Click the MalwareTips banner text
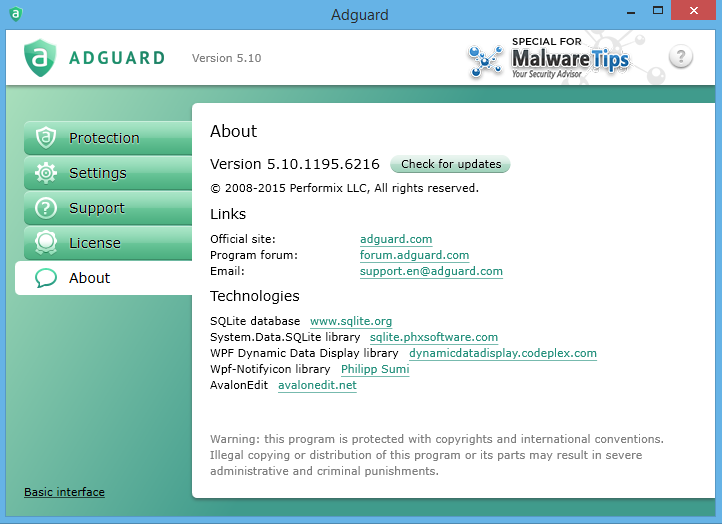Image resolution: width=722 pixels, height=524 pixels. coord(570,59)
